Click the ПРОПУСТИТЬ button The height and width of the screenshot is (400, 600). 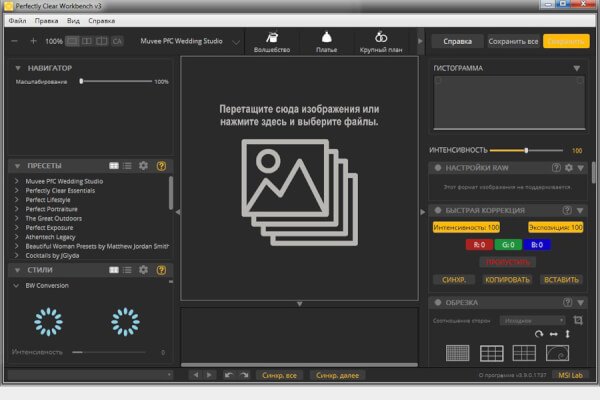[x=508, y=262]
